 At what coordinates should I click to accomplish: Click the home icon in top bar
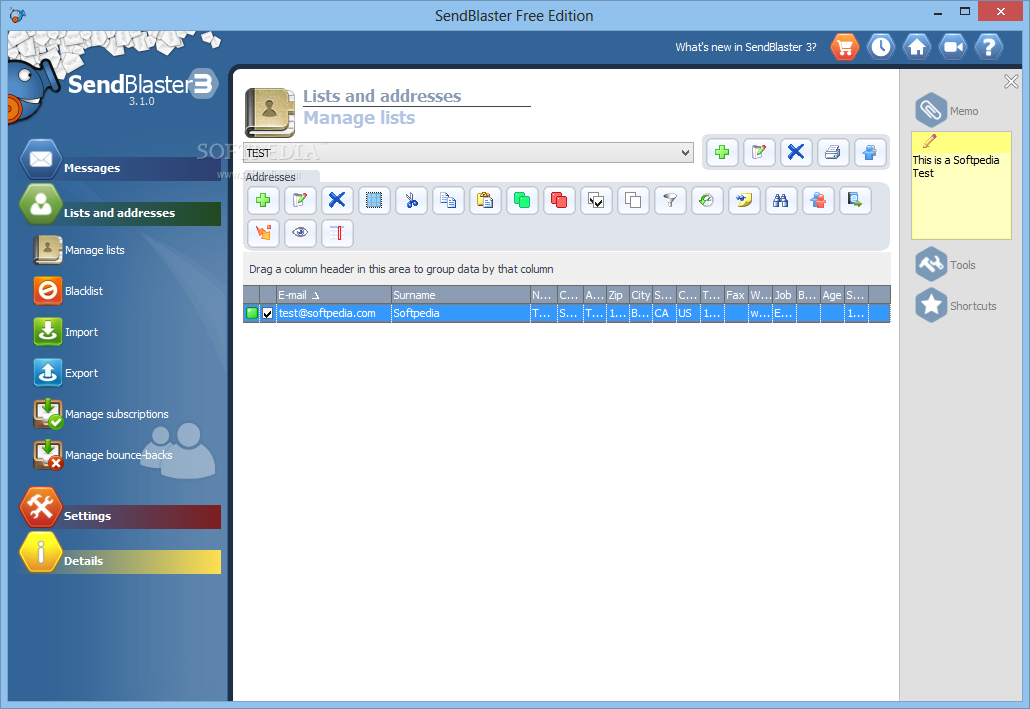coord(917,47)
